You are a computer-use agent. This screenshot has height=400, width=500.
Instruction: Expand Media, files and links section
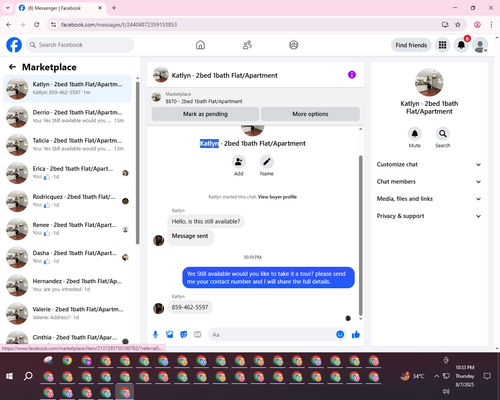(x=429, y=199)
